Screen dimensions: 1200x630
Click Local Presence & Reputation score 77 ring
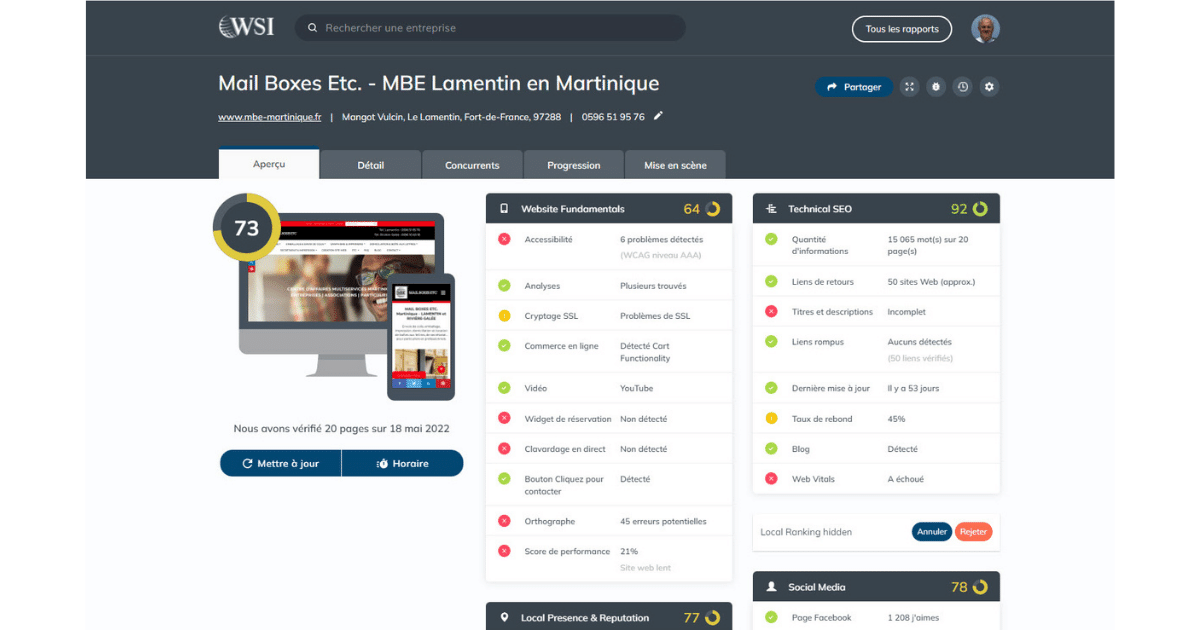712,618
